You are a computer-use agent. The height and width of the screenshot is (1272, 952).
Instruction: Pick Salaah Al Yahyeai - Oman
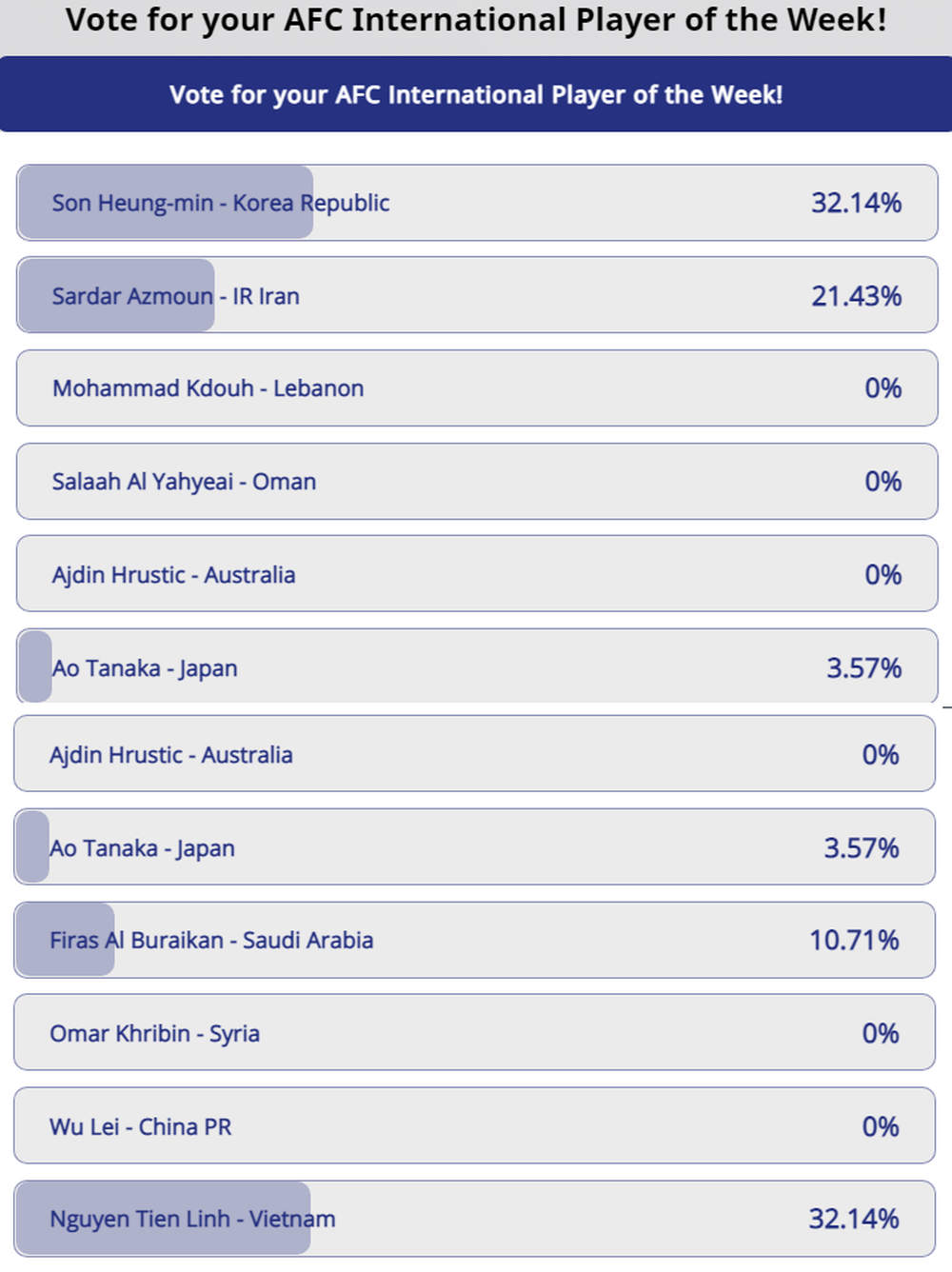click(477, 482)
